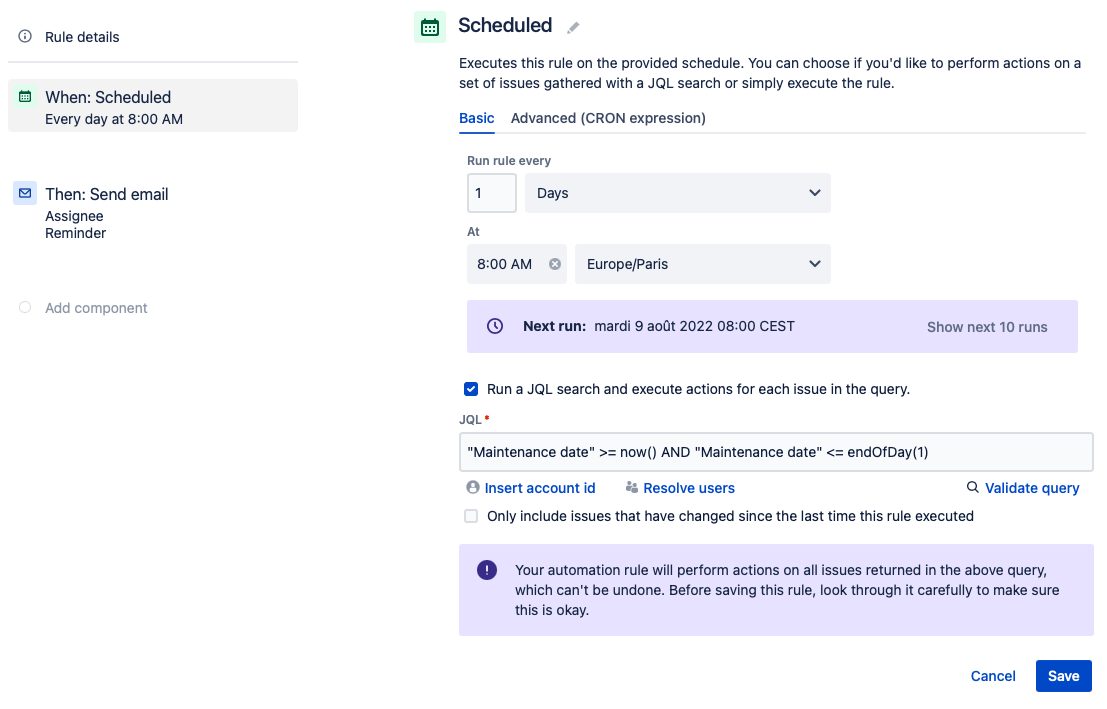Show next 10 runs of the schedule
1107x709 pixels.
[987, 326]
